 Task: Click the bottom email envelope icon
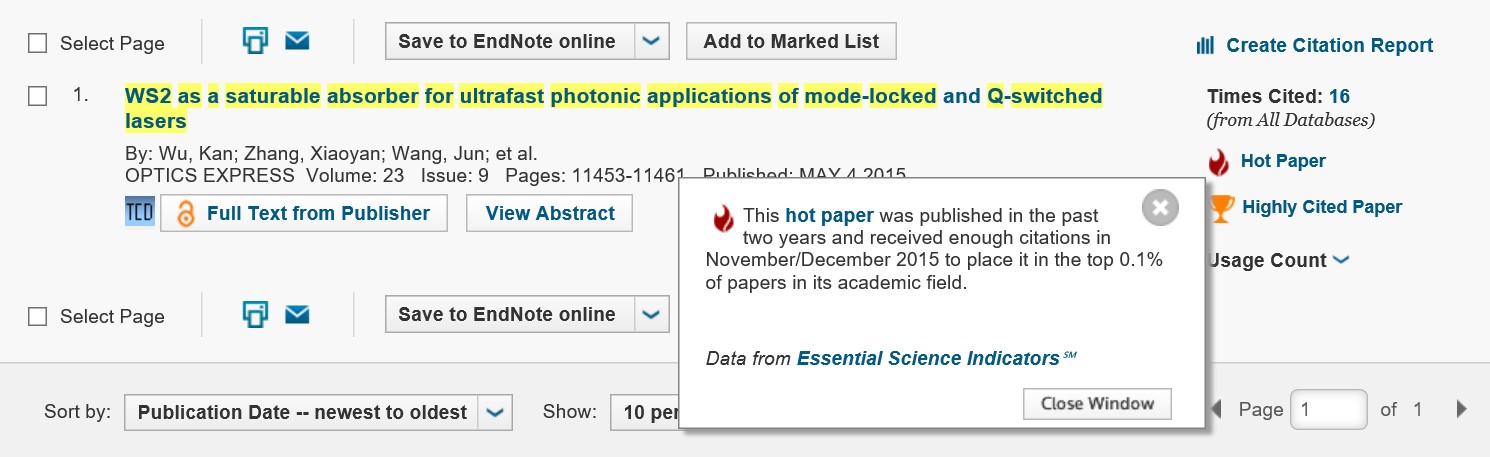(297, 314)
